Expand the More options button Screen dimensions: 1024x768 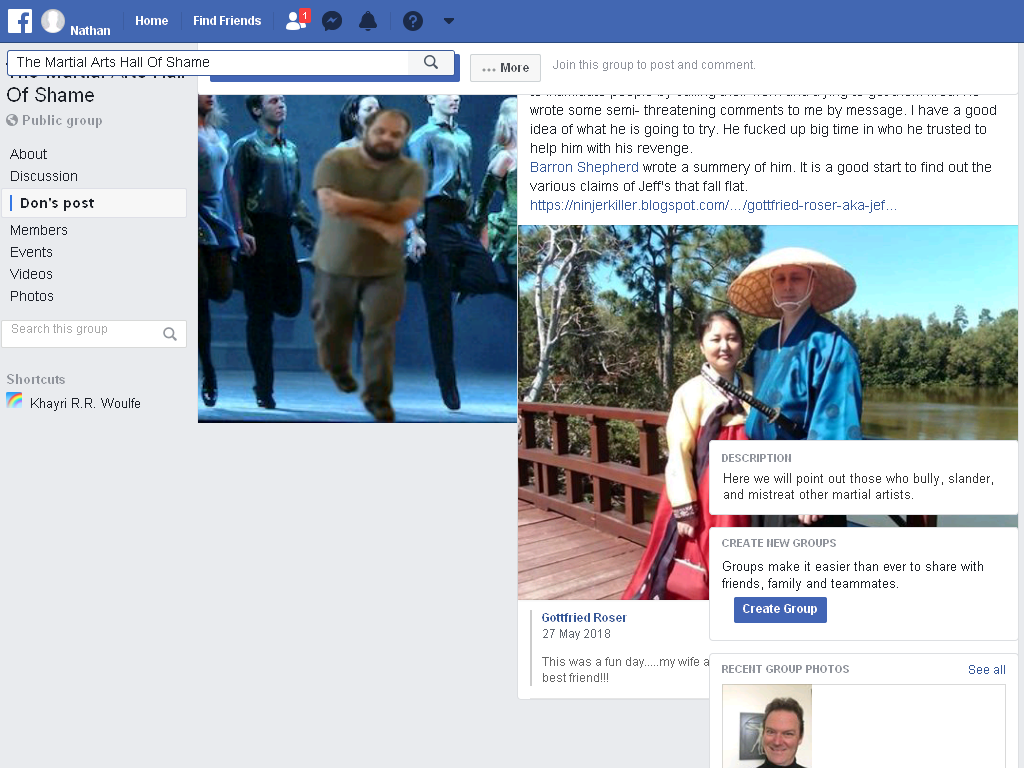pyautogui.click(x=505, y=68)
